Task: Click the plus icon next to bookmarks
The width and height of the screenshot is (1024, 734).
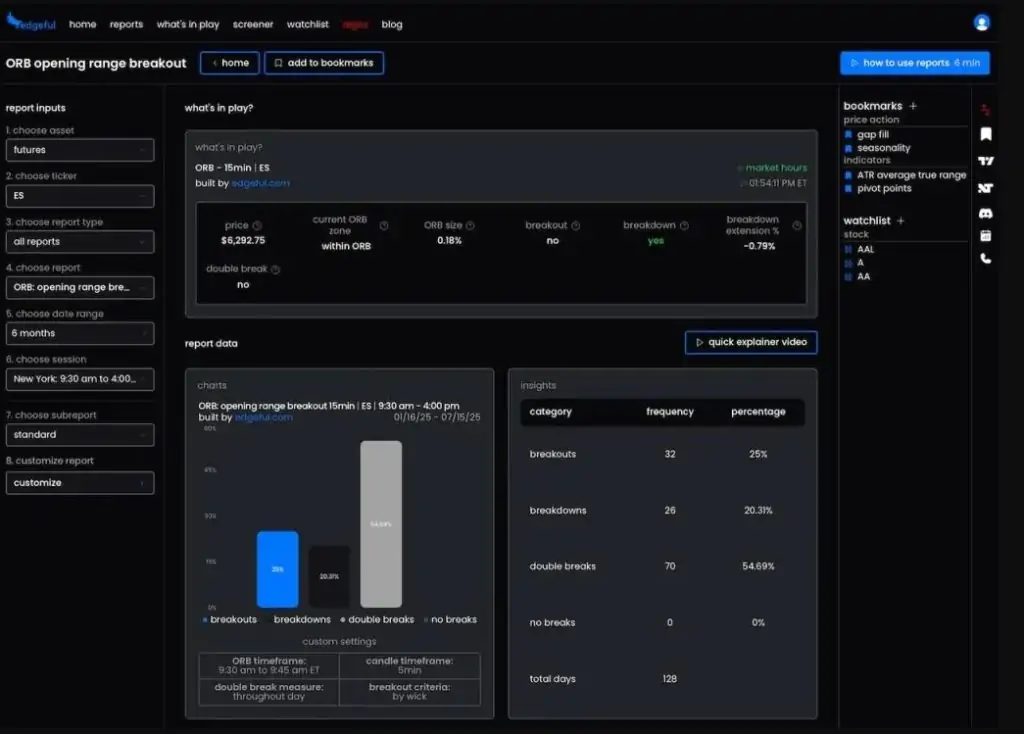Action: pos(913,106)
